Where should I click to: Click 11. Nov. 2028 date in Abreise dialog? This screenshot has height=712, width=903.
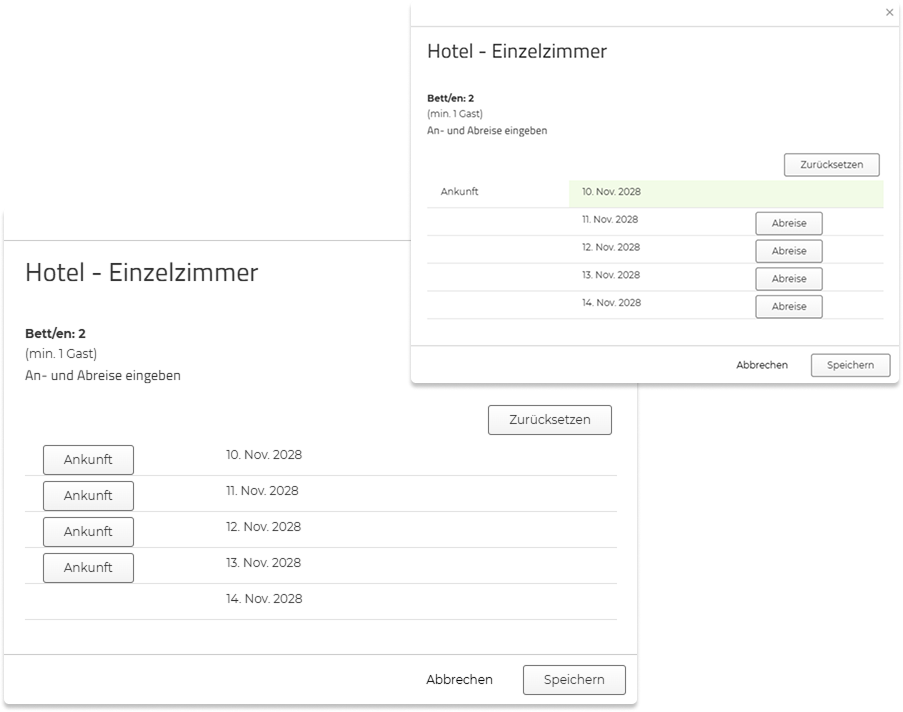610,220
